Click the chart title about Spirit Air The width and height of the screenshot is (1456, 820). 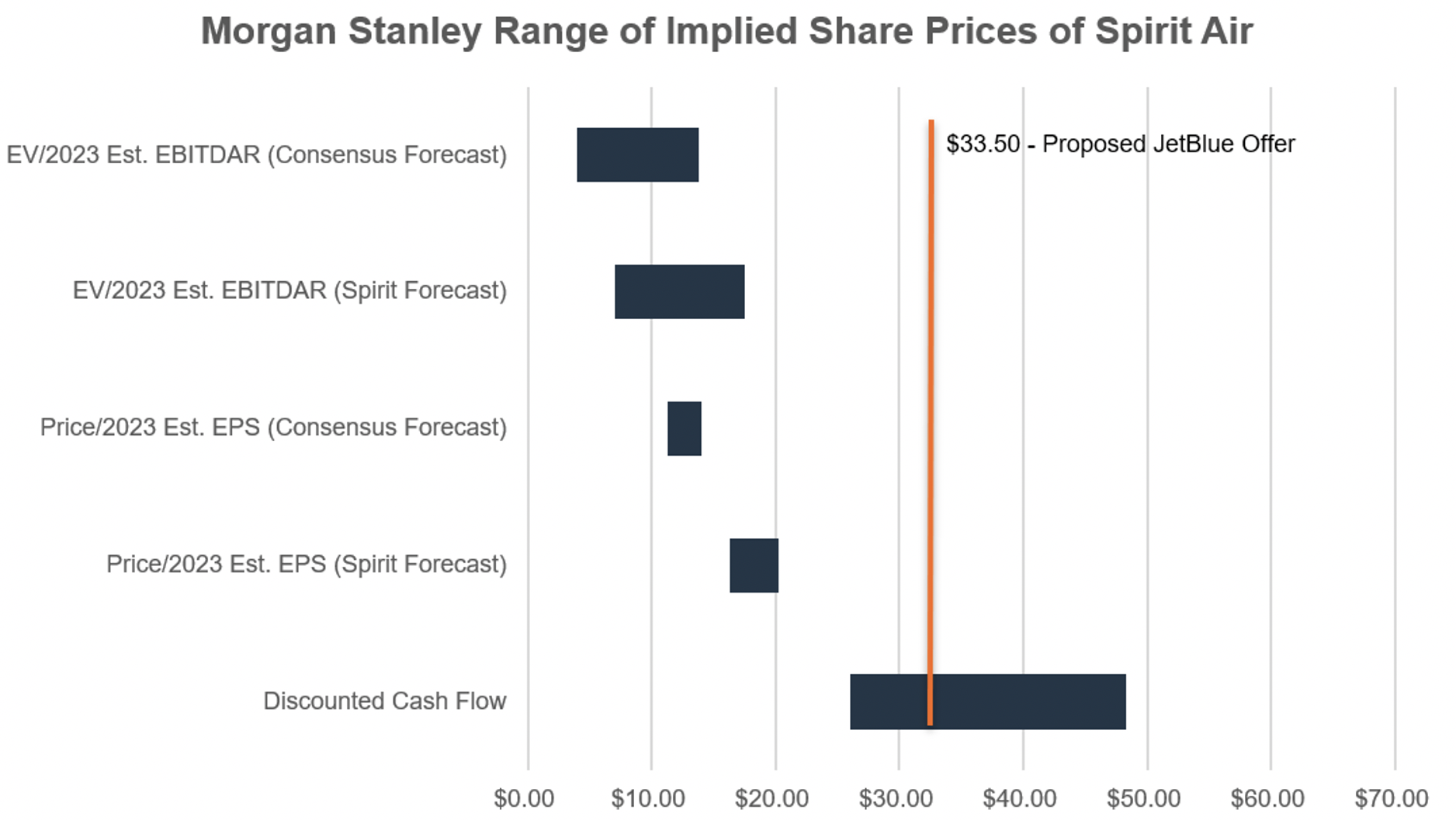726,33
